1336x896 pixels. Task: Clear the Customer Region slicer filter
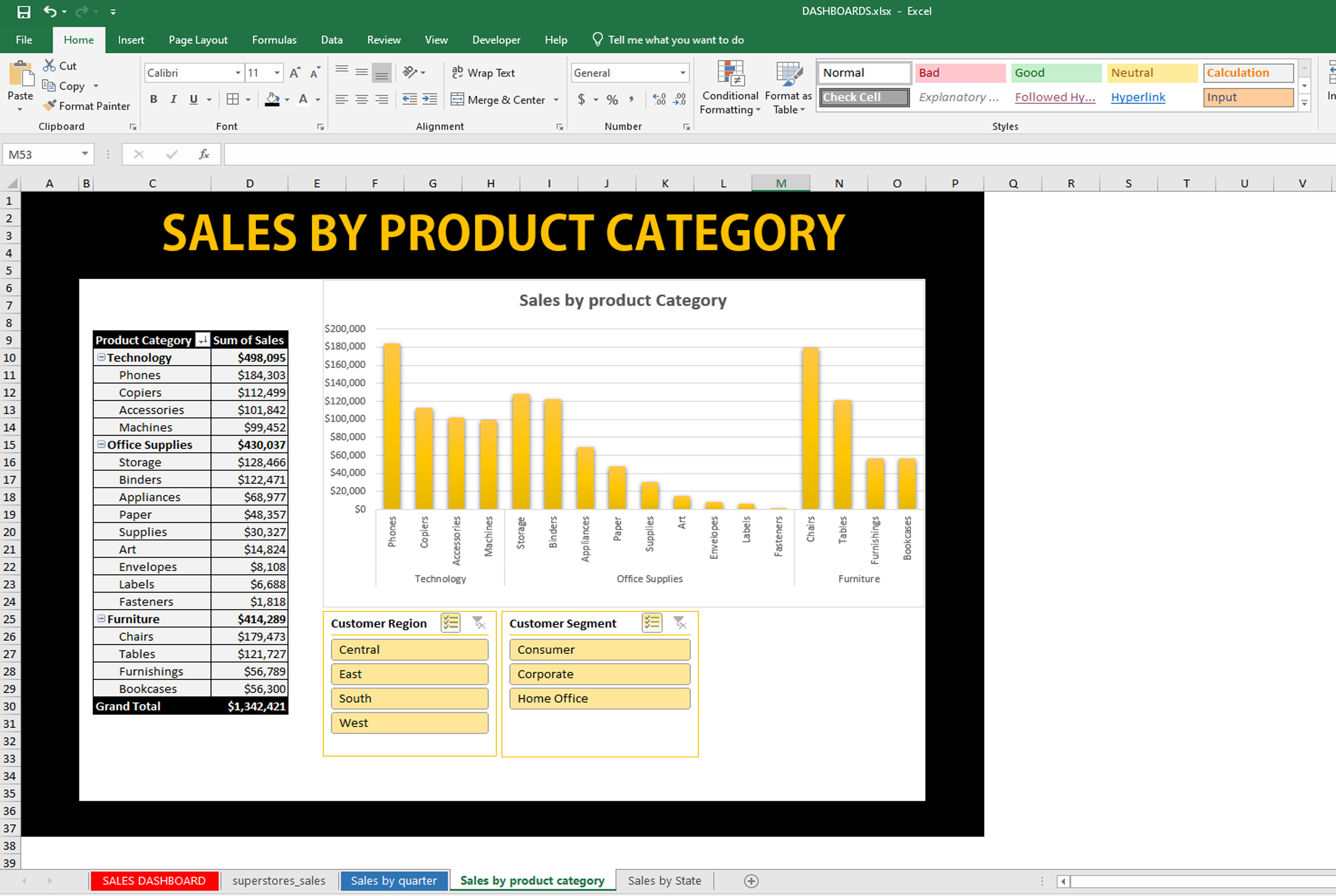click(x=479, y=623)
